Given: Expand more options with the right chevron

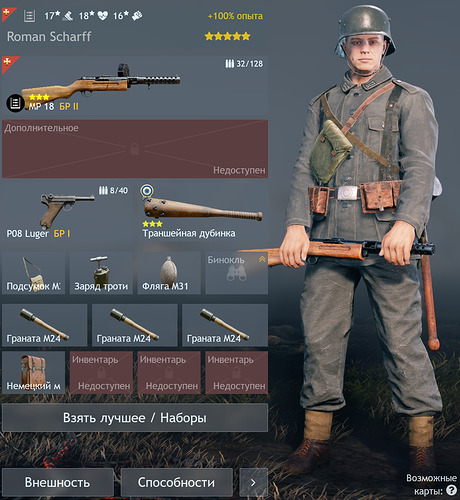Looking at the screenshot, I should coord(253,482).
